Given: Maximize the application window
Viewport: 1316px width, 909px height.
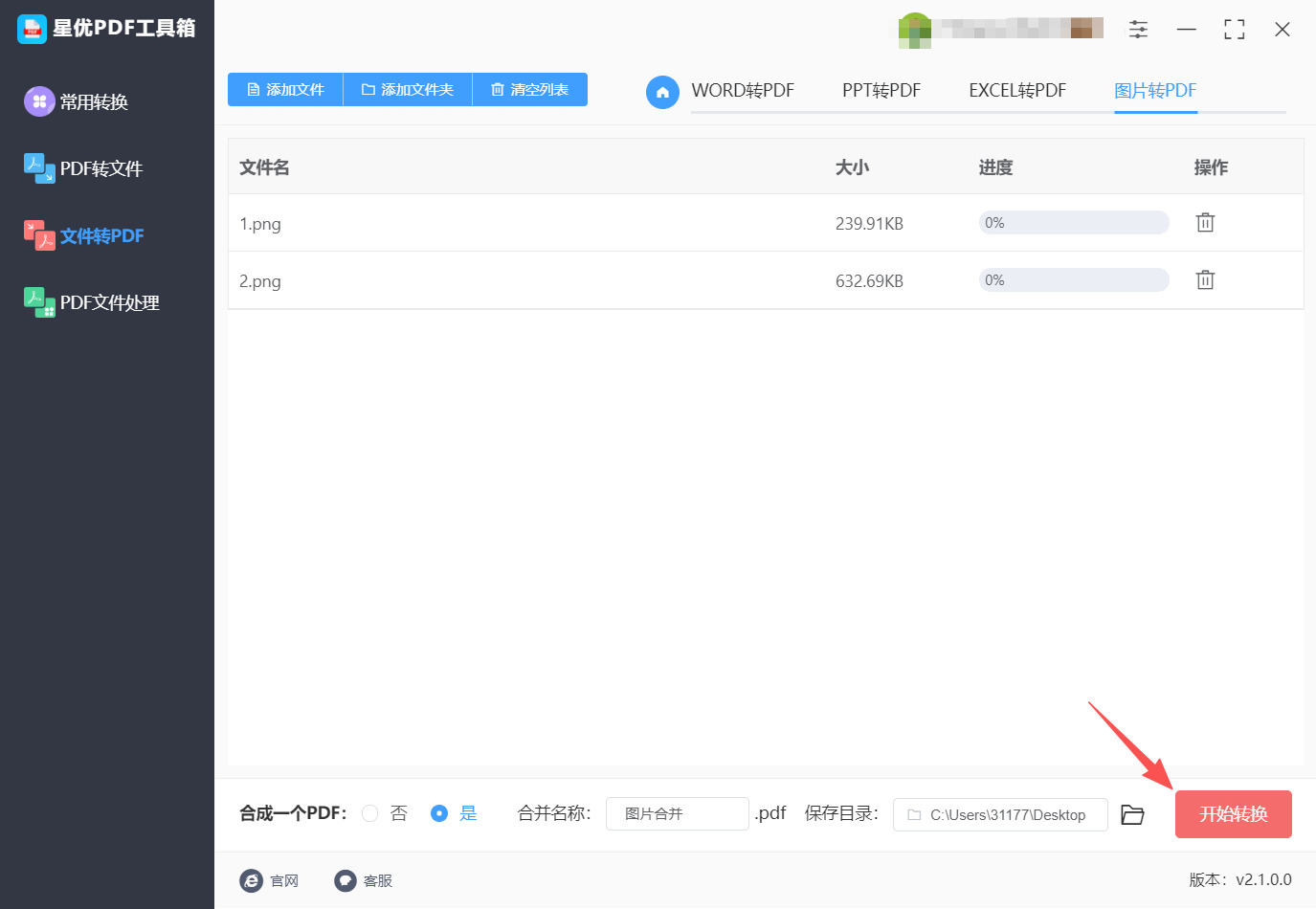Looking at the screenshot, I should [1235, 30].
